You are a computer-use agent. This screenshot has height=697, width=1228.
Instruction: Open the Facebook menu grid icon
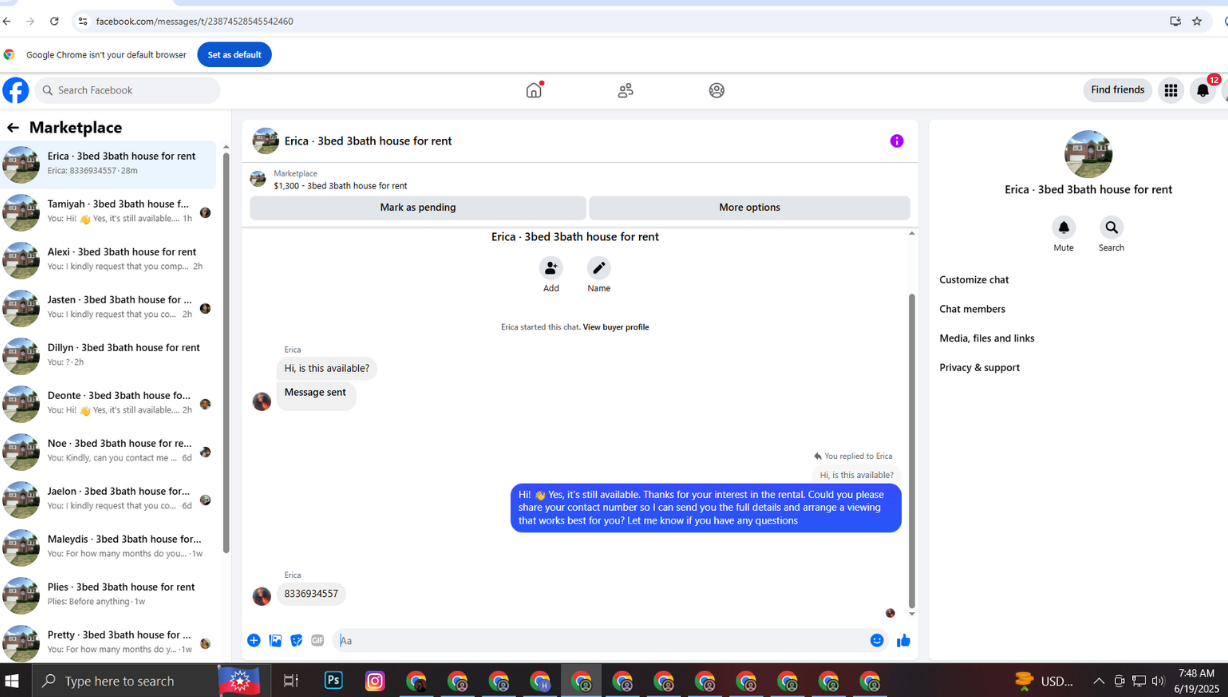tap(1170, 90)
